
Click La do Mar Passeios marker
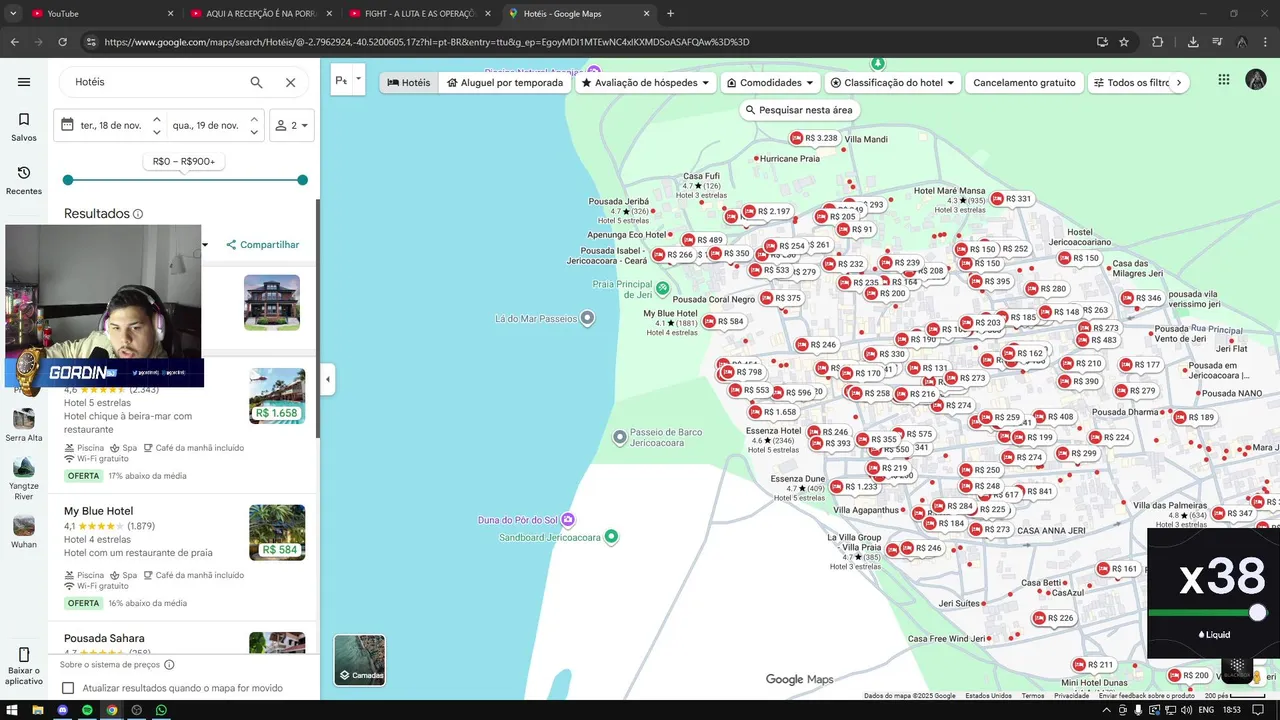587,318
